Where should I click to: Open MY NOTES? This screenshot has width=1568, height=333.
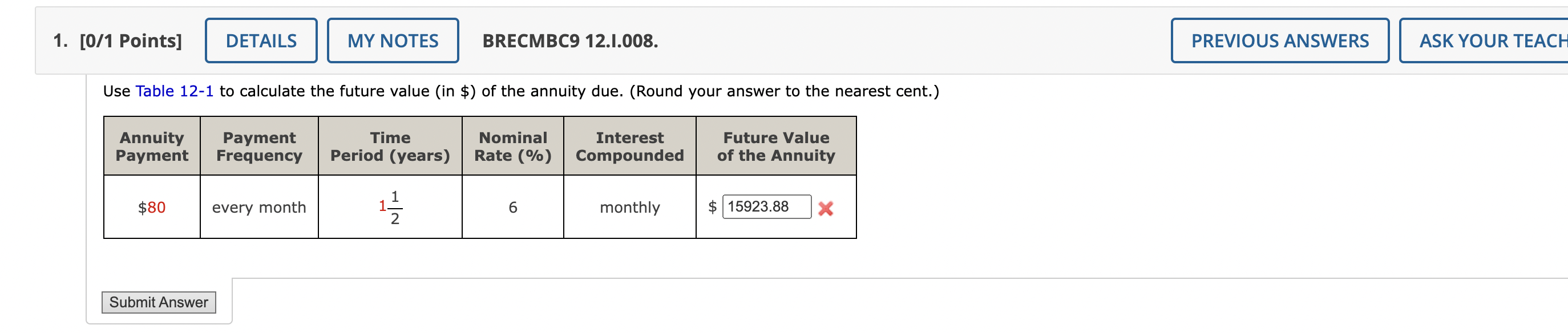click(x=393, y=40)
